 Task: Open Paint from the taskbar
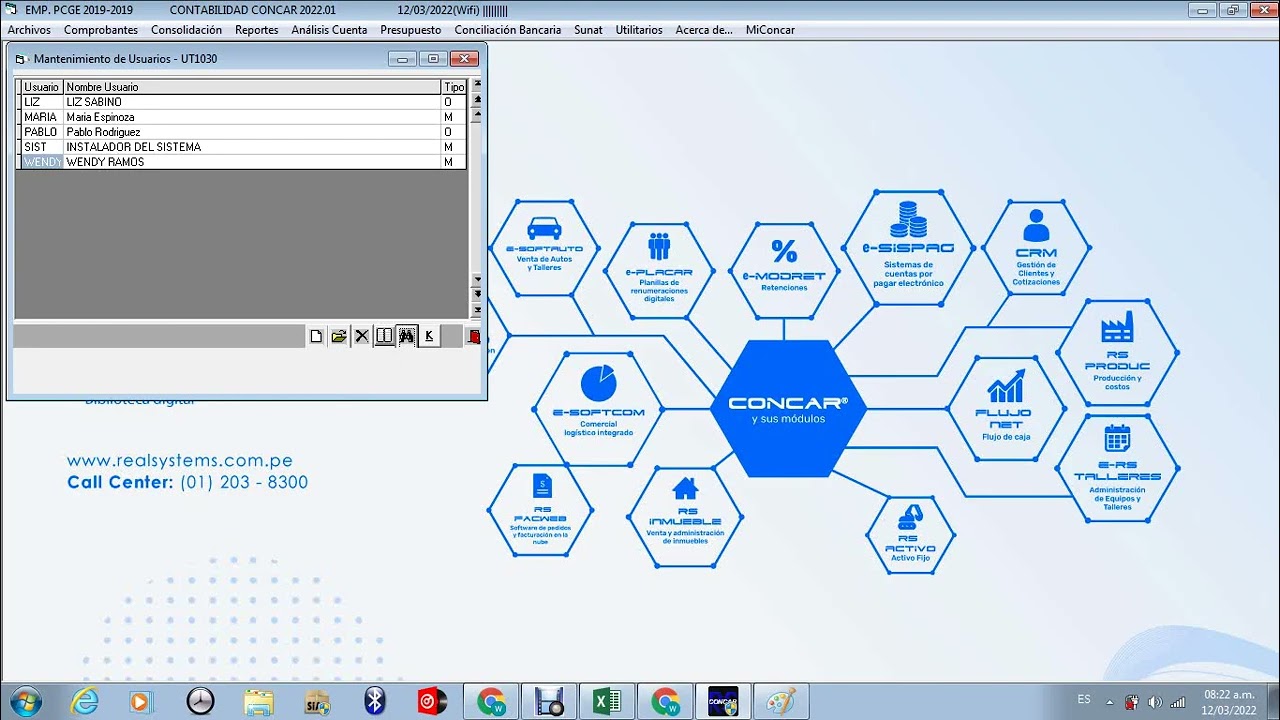[x=780, y=701]
